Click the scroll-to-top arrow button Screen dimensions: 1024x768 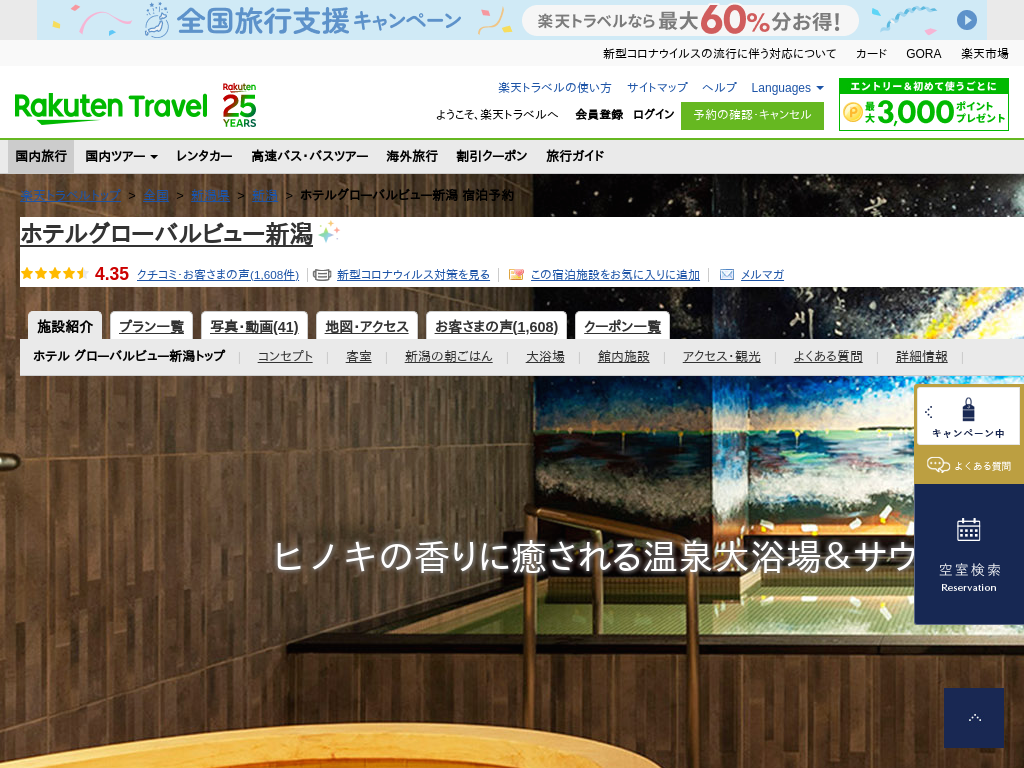[974, 718]
